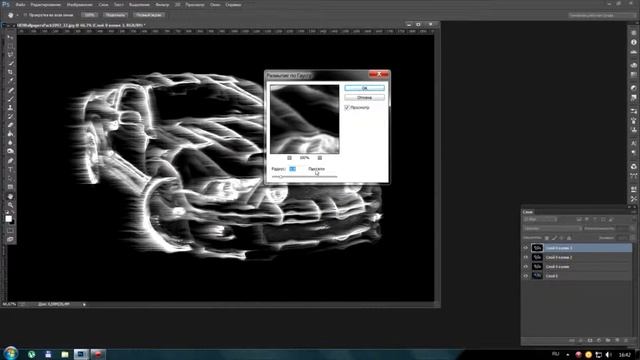The height and width of the screenshot is (360, 640).
Task: Open the Окно menu
Action: [215, 4]
